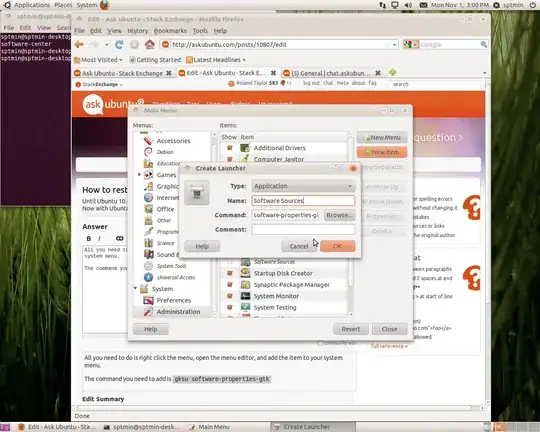
Task: Click the power icon in top panel
Action: 532,5
